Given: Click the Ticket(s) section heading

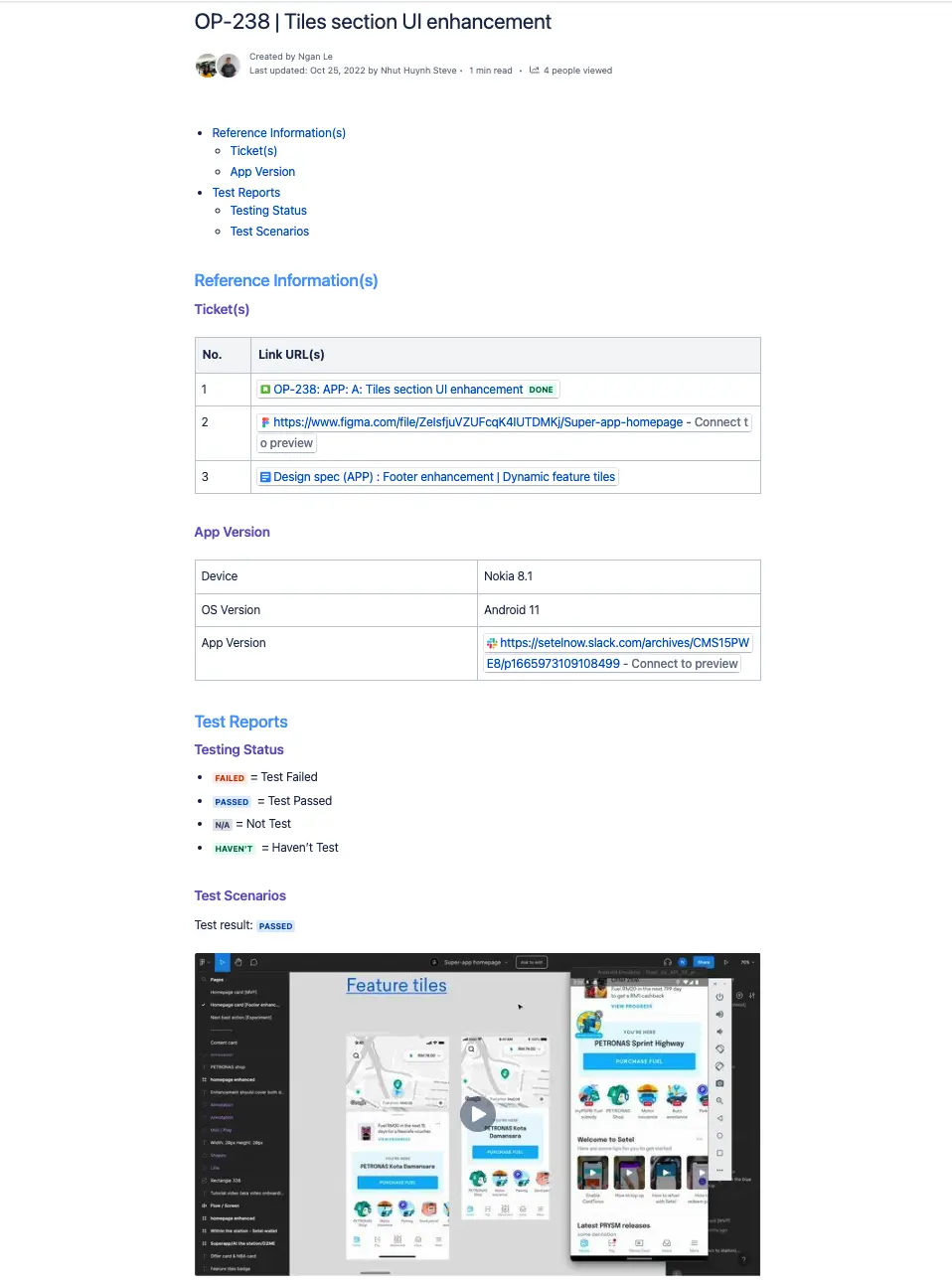Looking at the screenshot, I should coord(222,310).
